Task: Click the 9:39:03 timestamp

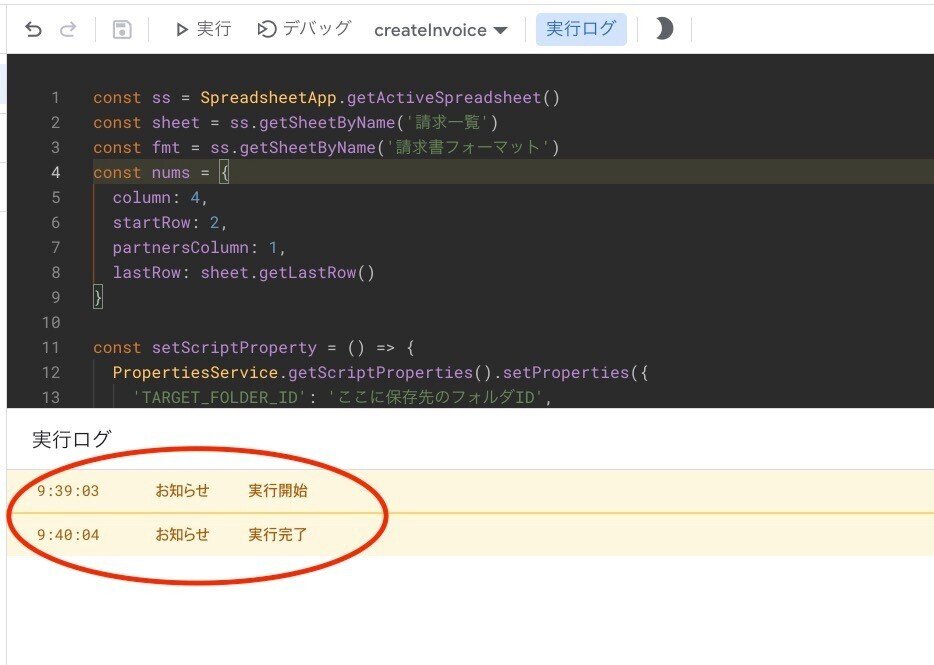Action: [68, 491]
